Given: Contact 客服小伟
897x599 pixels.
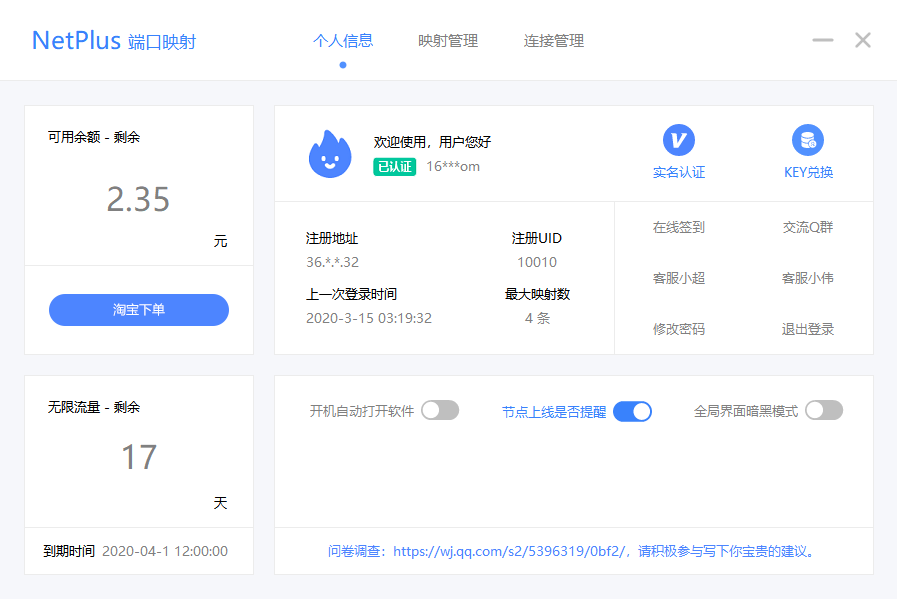Looking at the screenshot, I should pyautogui.click(x=807, y=278).
